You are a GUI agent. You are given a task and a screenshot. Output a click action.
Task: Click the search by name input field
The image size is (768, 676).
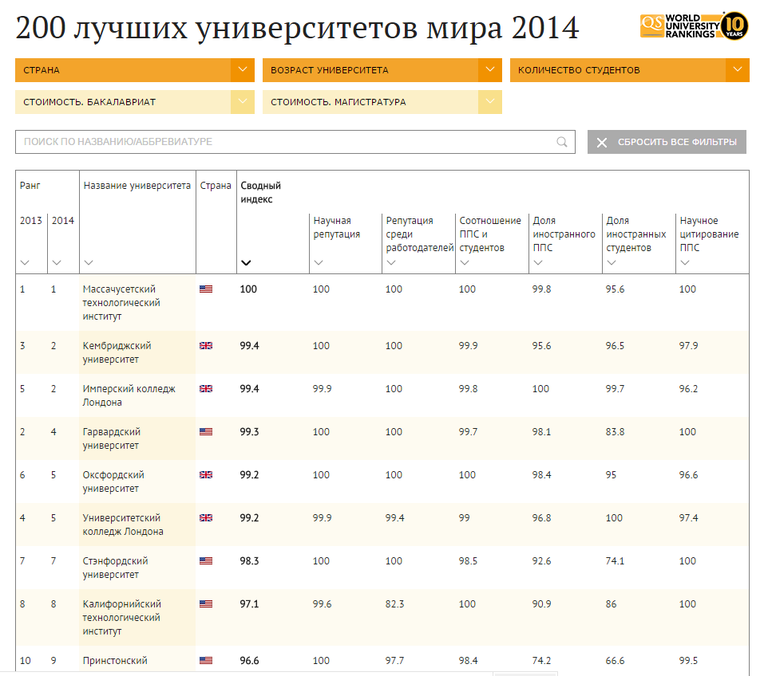pyautogui.click(x=295, y=142)
